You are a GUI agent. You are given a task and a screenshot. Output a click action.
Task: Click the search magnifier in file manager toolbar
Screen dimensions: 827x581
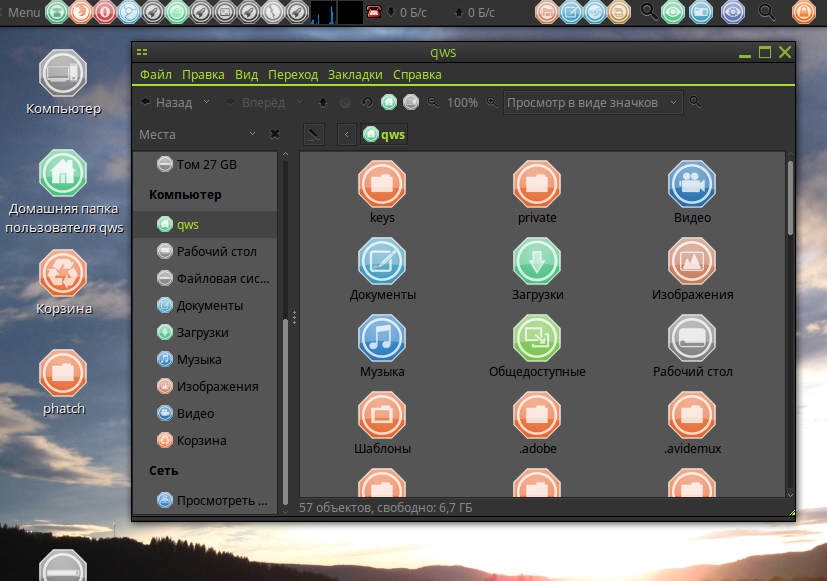[x=695, y=102]
